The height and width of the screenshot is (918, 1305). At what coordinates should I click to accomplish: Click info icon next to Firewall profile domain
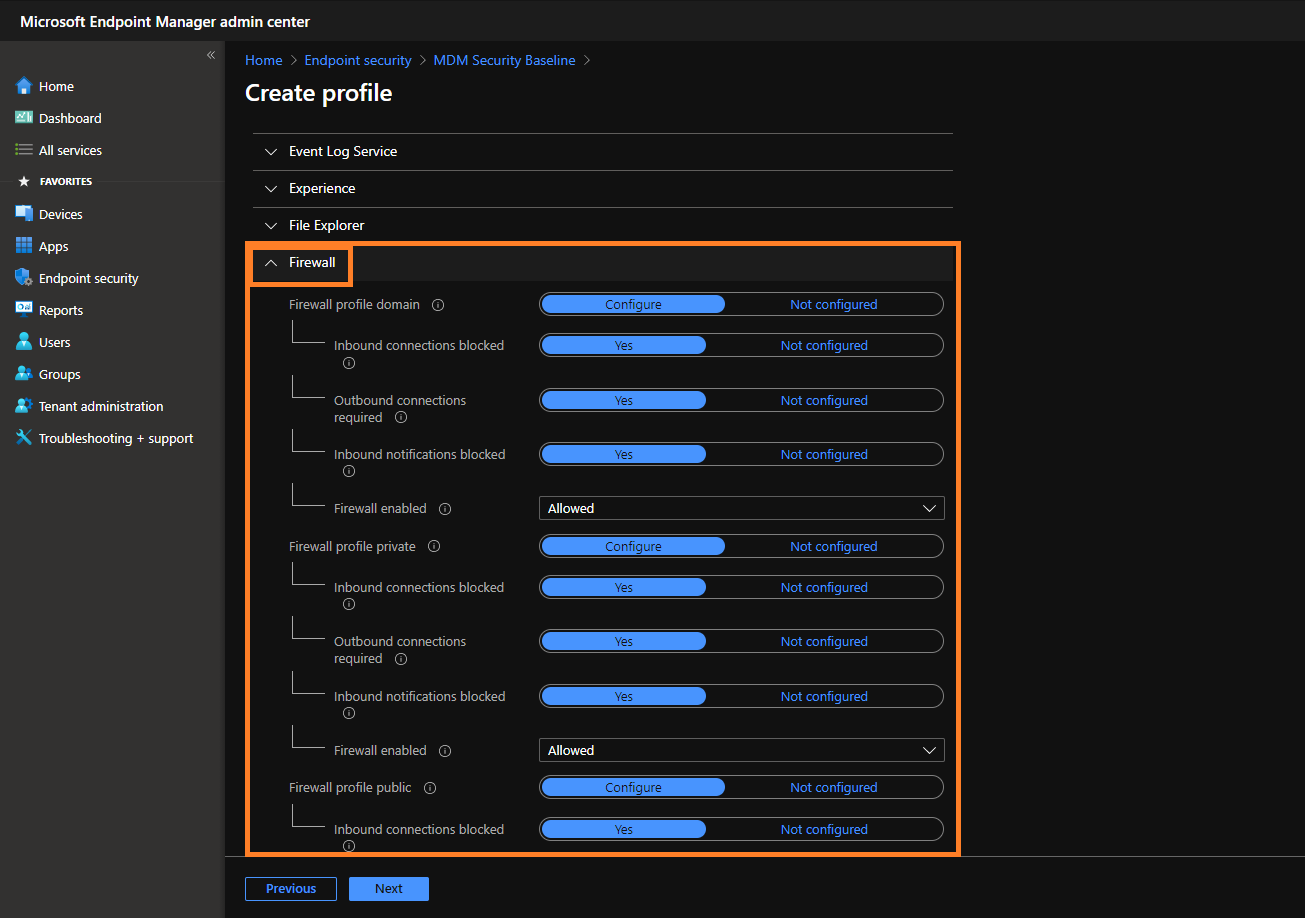tap(438, 305)
